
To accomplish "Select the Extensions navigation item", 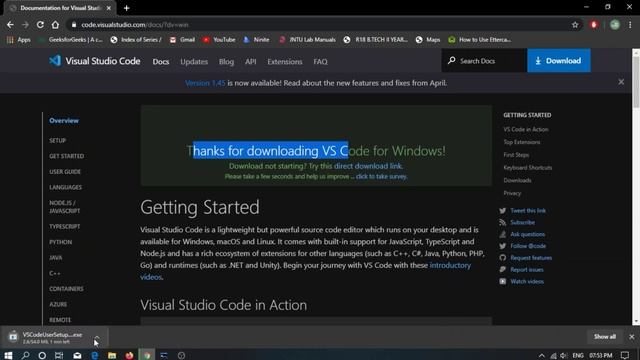I will tap(285, 62).
